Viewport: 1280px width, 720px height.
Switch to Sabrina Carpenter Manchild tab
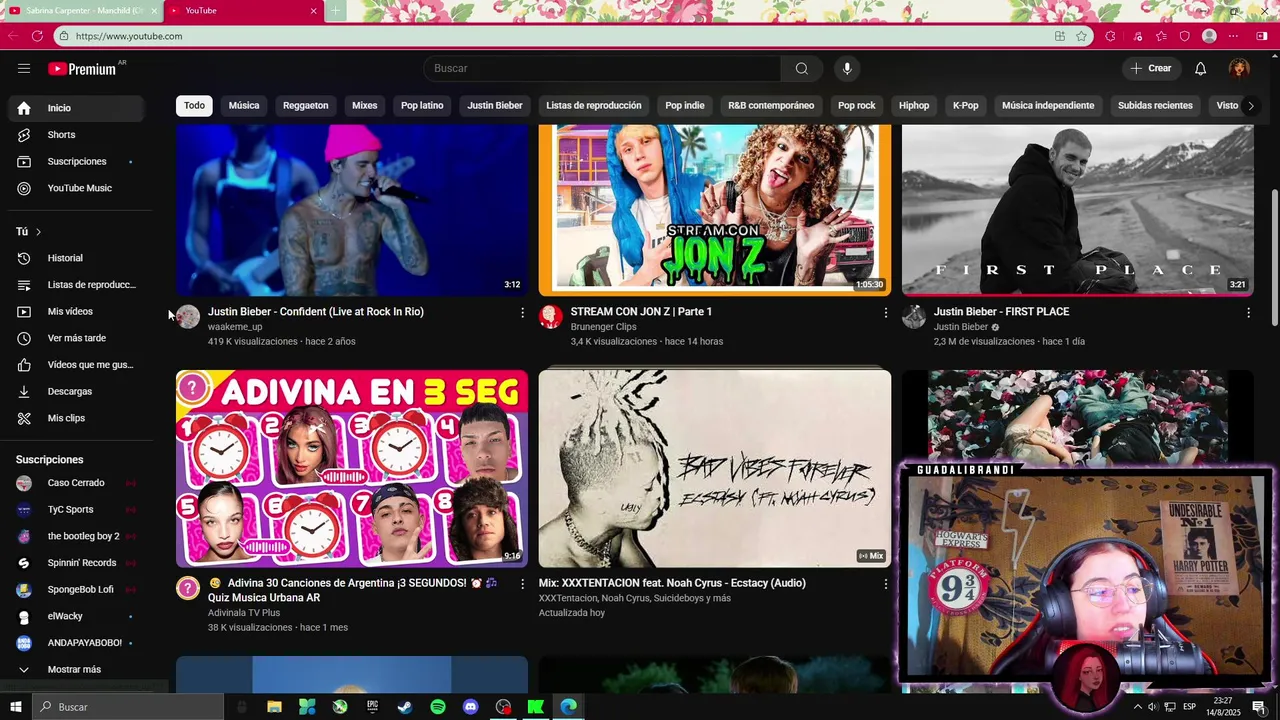pos(82,11)
